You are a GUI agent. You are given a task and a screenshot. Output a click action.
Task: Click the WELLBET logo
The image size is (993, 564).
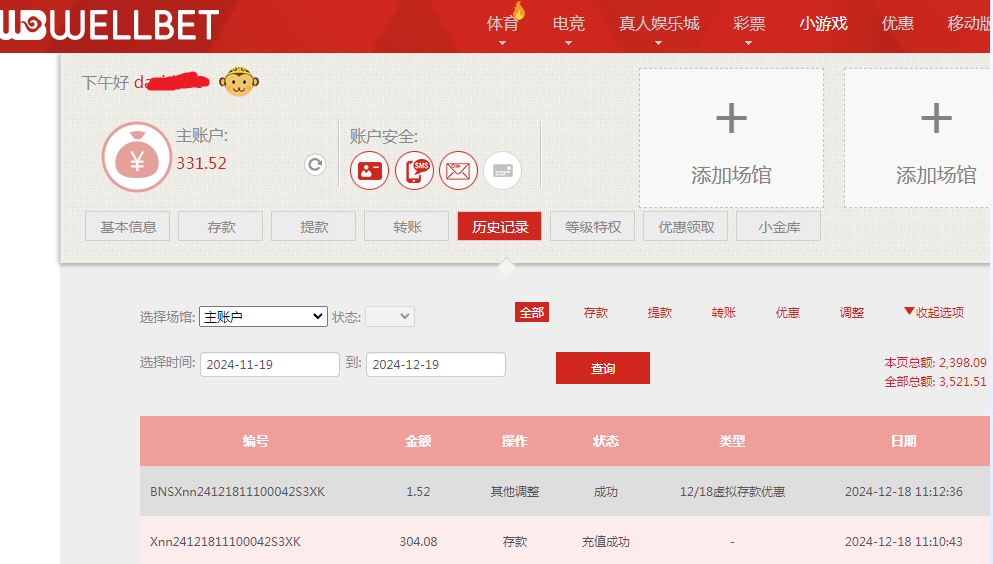click(110, 25)
